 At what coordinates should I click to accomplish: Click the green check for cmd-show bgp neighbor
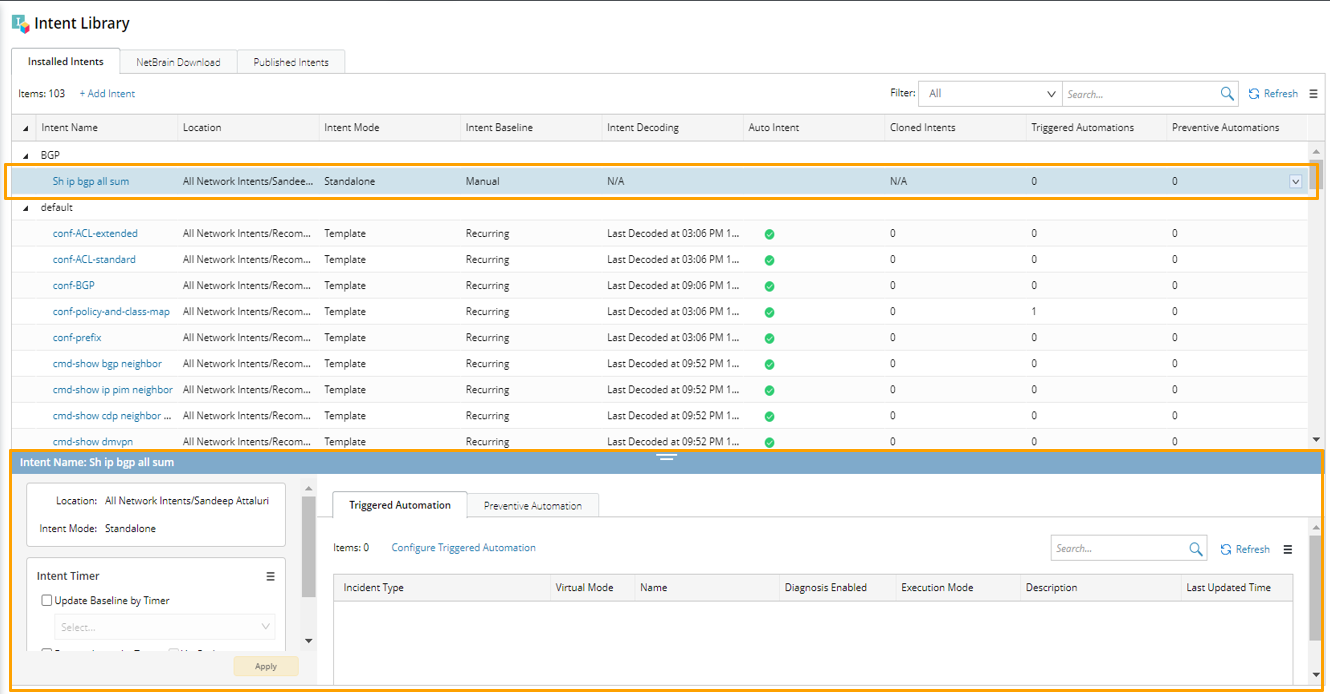click(x=769, y=364)
